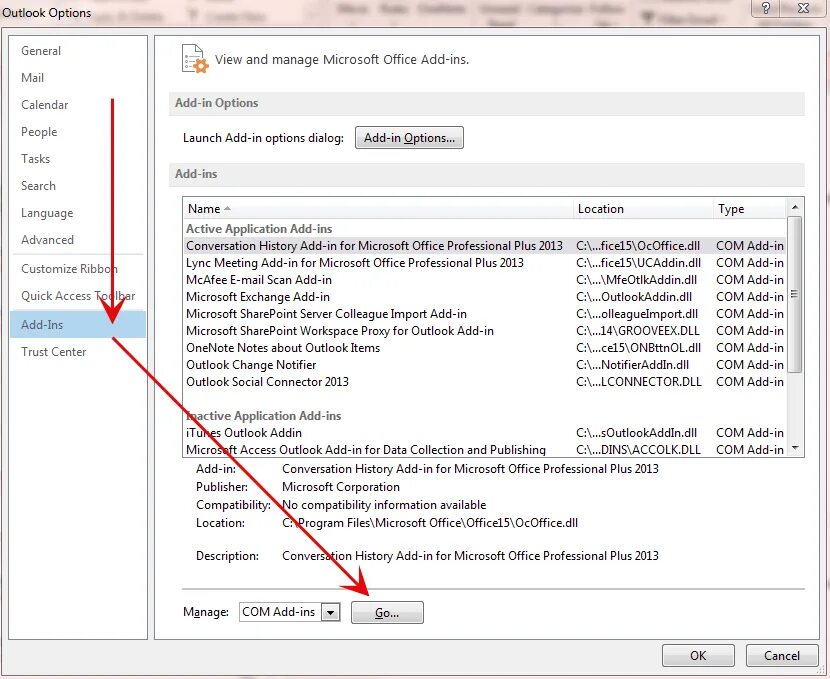Click the Add-in Options button
The height and width of the screenshot is (679, 830).
(x=409, y=138)
